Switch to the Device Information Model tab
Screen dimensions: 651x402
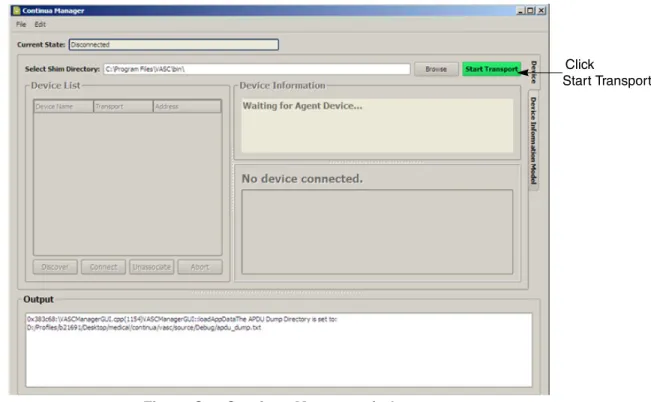click(534, 141)
